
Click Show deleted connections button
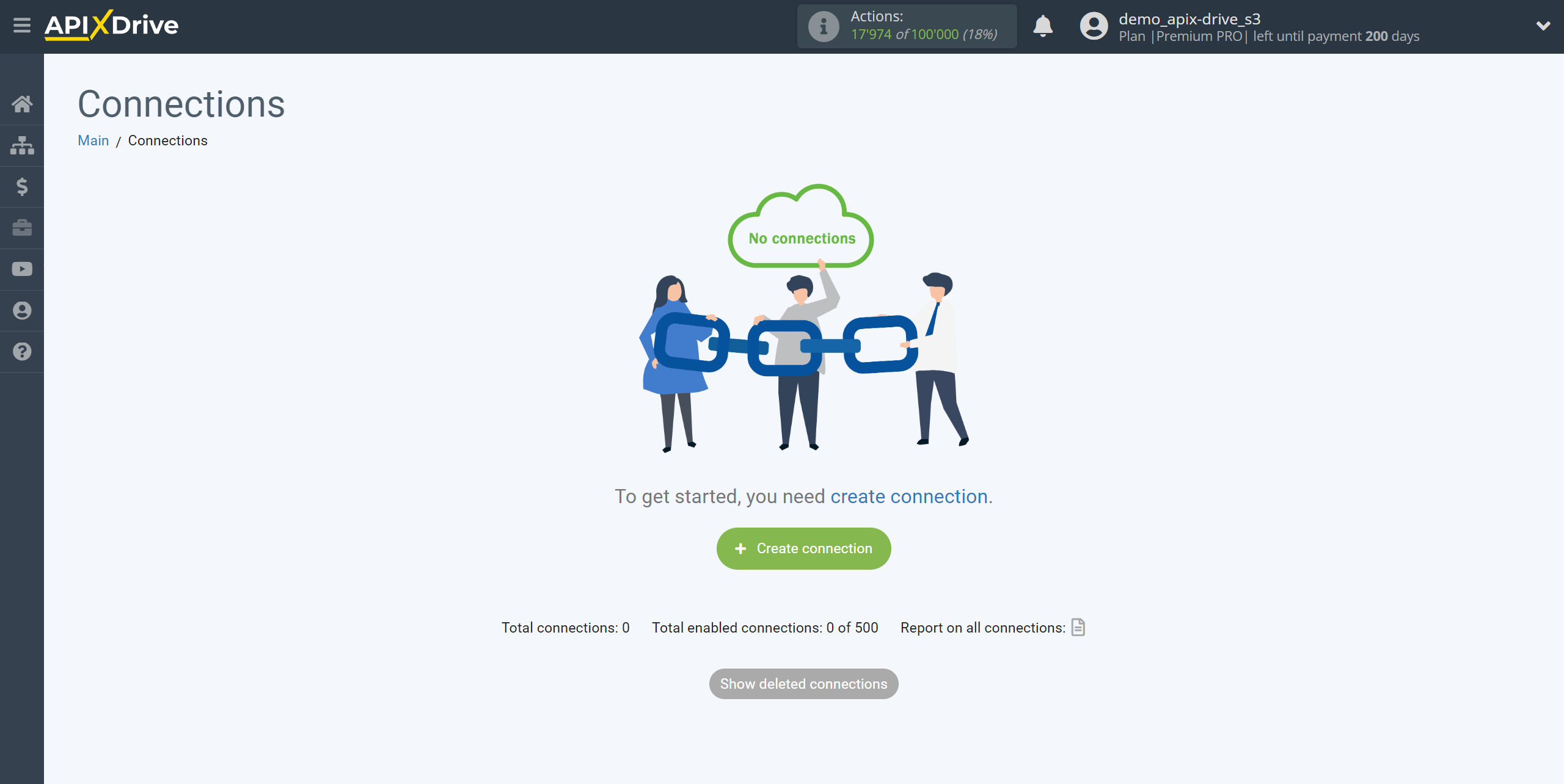click(804, 684)
